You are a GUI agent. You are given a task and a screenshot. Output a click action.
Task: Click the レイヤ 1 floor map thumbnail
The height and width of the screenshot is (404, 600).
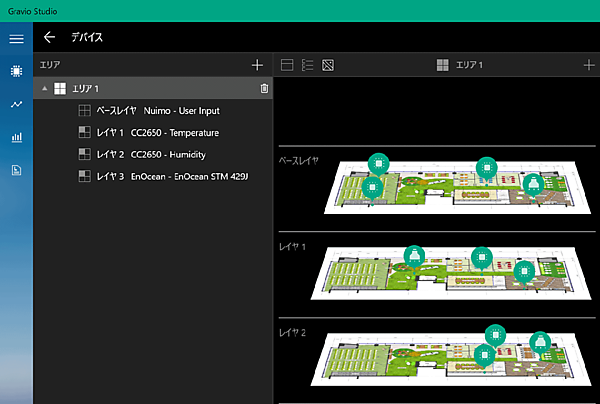pyautogui.click(x=450, y=272)
